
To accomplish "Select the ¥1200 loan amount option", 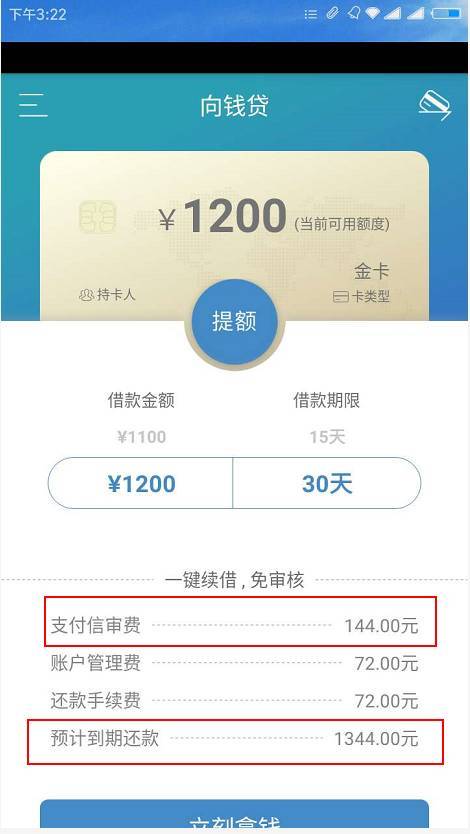I will (x=141, y=483).
